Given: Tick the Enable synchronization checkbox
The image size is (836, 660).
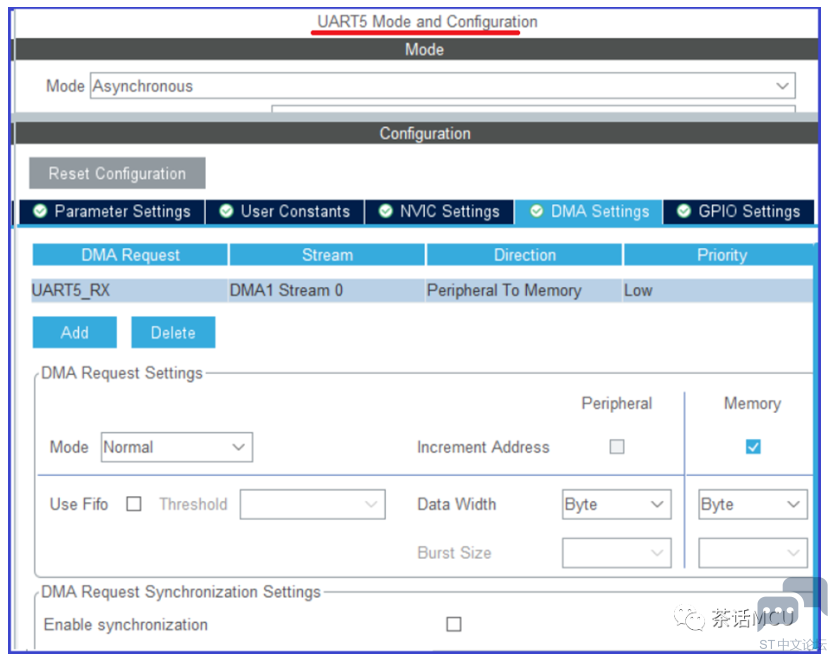Looking at the screenshot, I should pyautogui.click(x=454, y=624).
